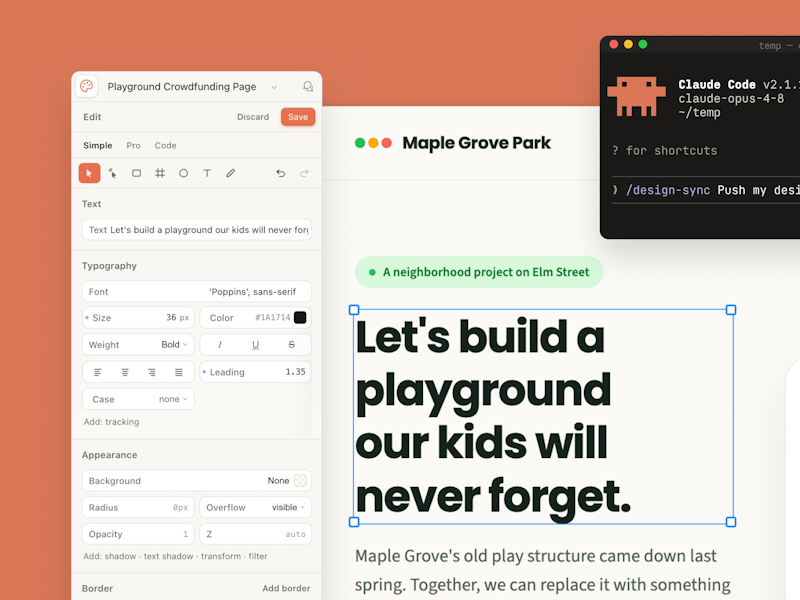
Task: Select the rectangle shape tool
Action: point(136,173)
